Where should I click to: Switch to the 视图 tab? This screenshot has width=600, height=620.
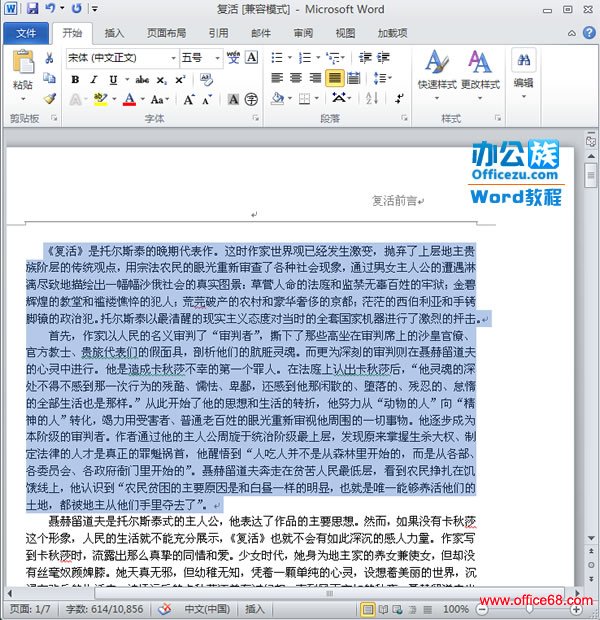[x=345, y=33]
